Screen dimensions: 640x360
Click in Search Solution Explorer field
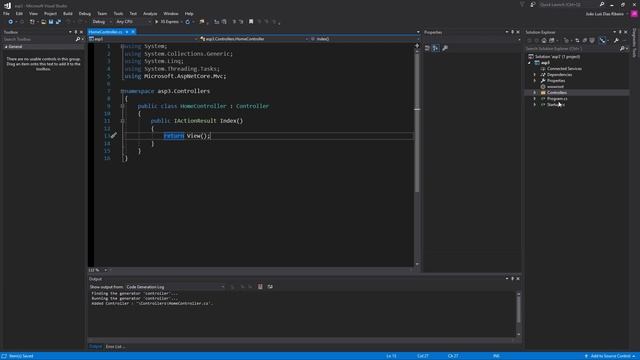571,49
